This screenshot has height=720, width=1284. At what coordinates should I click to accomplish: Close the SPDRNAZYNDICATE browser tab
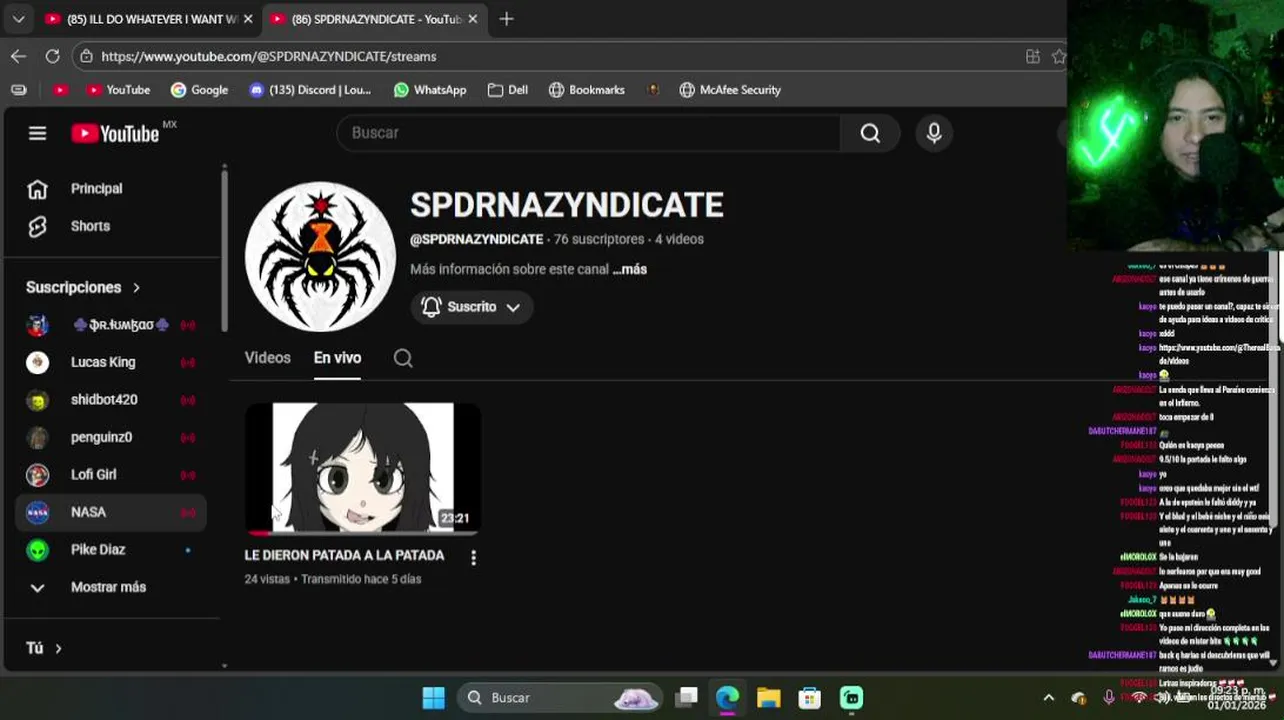[x=472, y=19]
